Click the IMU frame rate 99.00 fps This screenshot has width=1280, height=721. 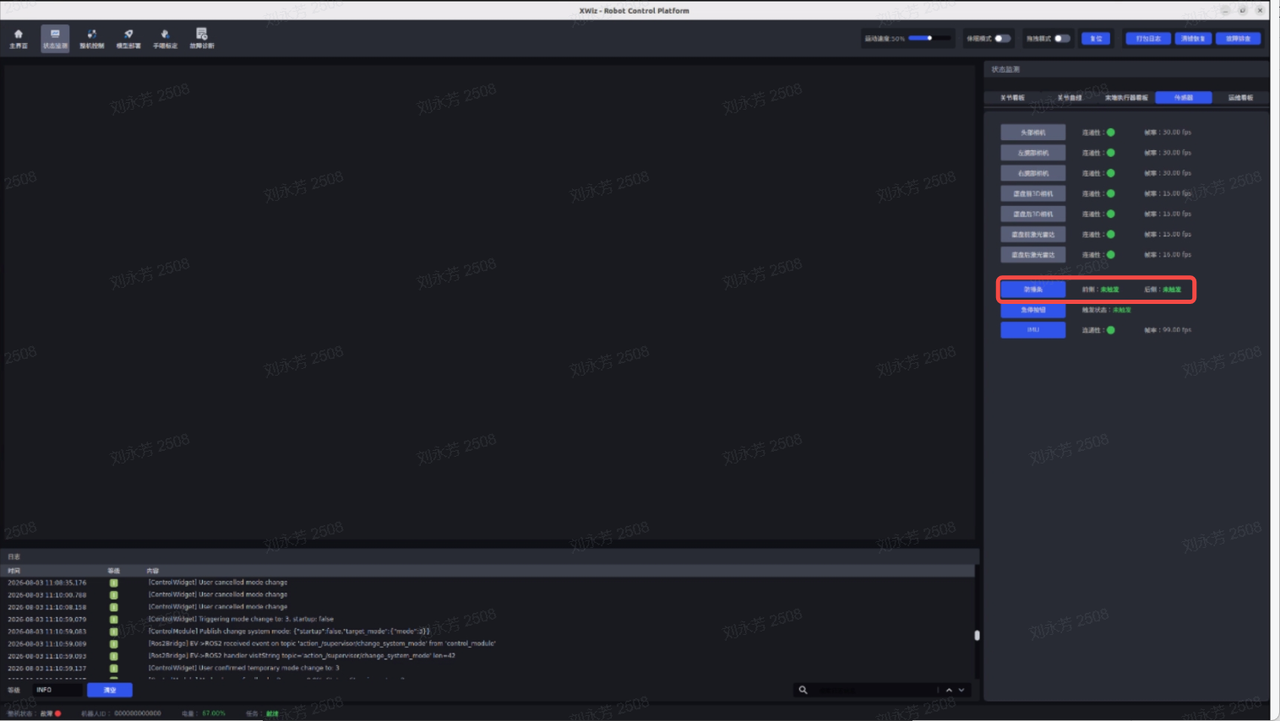click(x=1168, y=330)
